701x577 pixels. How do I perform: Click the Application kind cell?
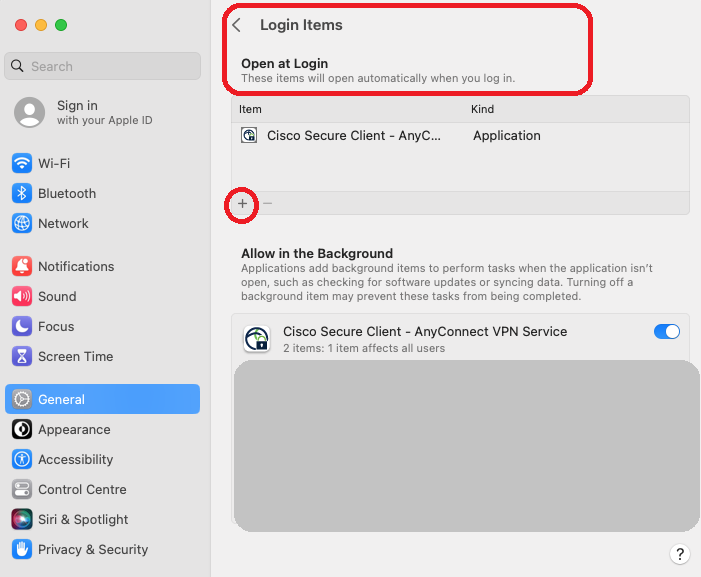coord(507,135)
